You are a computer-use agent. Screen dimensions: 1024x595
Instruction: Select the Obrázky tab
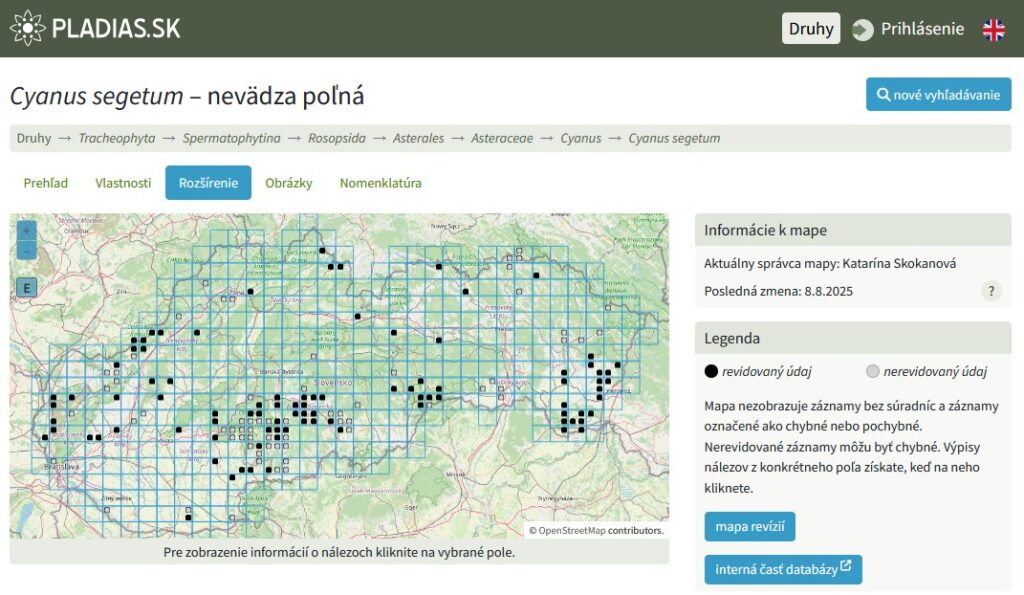tap(289, 183)
